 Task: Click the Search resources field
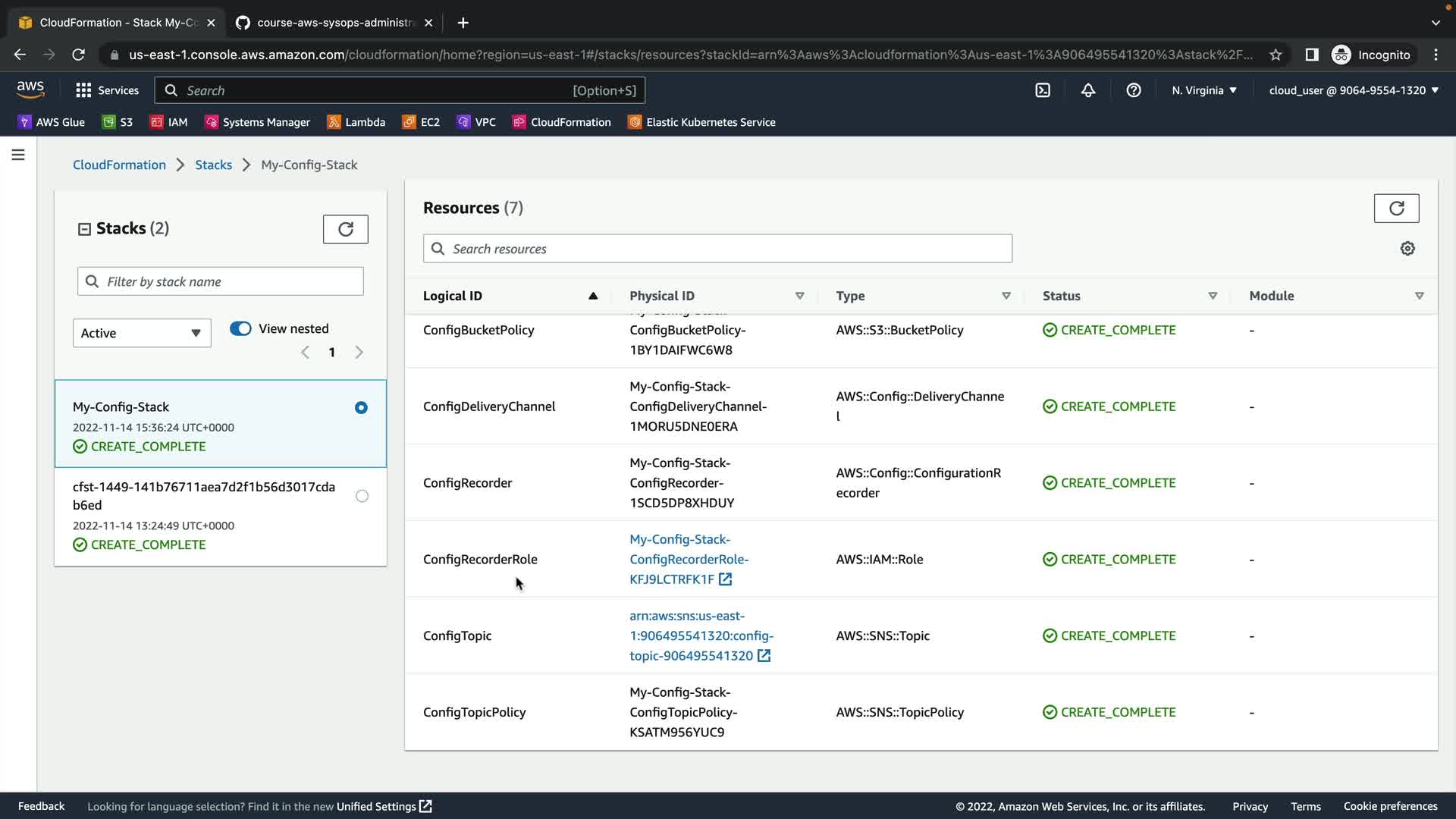(x=717, y=249)
